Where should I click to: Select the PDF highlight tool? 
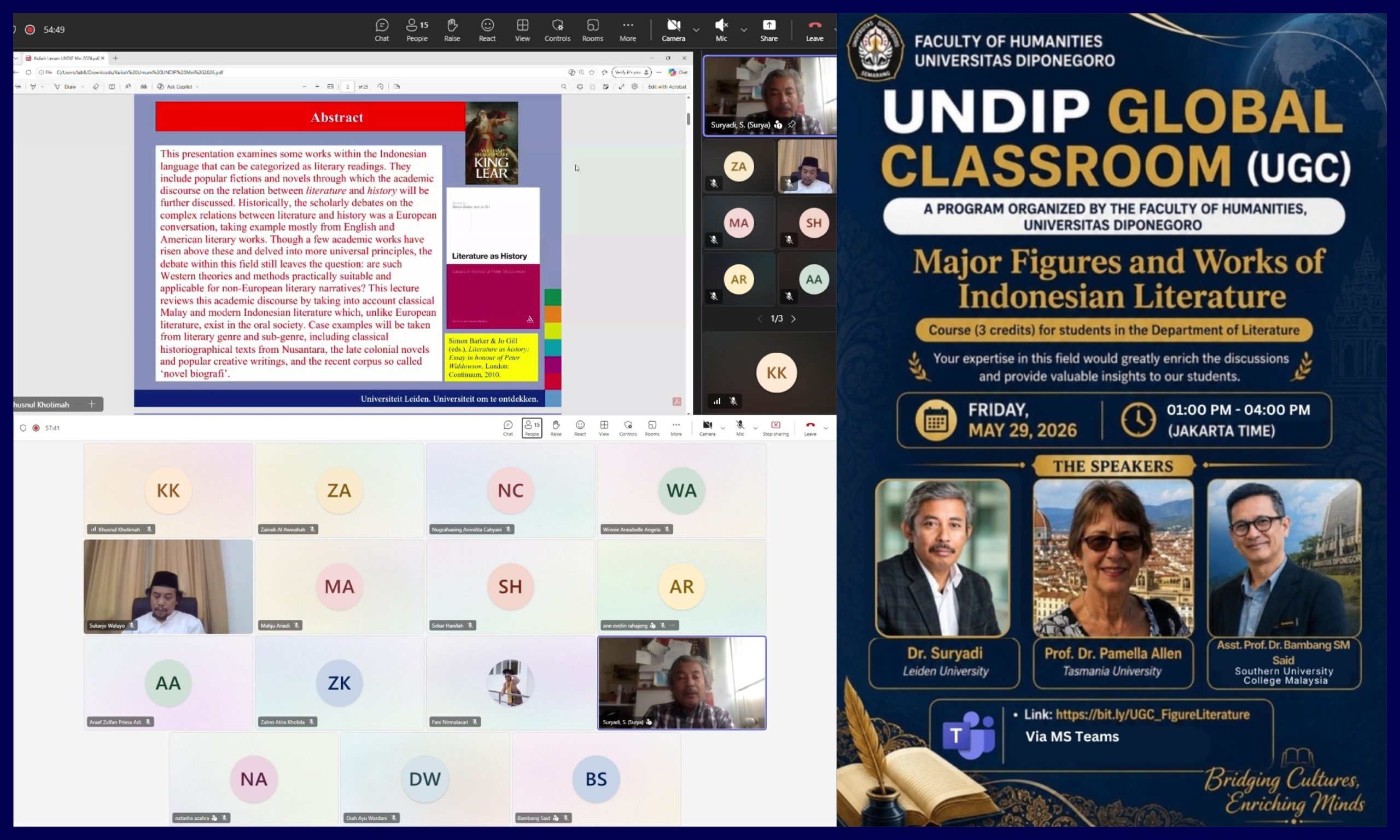(x=33, y=86)
